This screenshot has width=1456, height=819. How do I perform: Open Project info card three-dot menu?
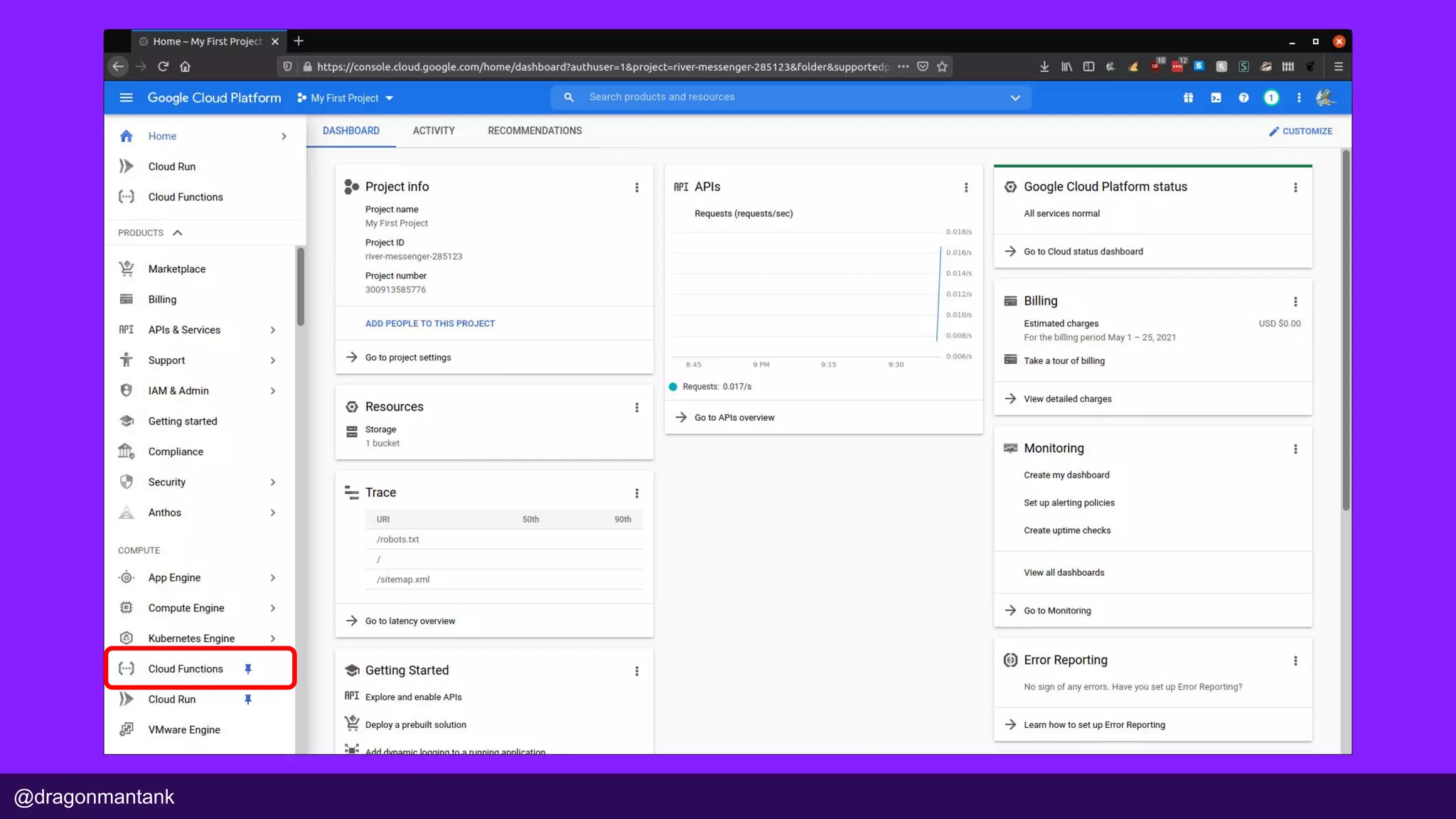636,187
